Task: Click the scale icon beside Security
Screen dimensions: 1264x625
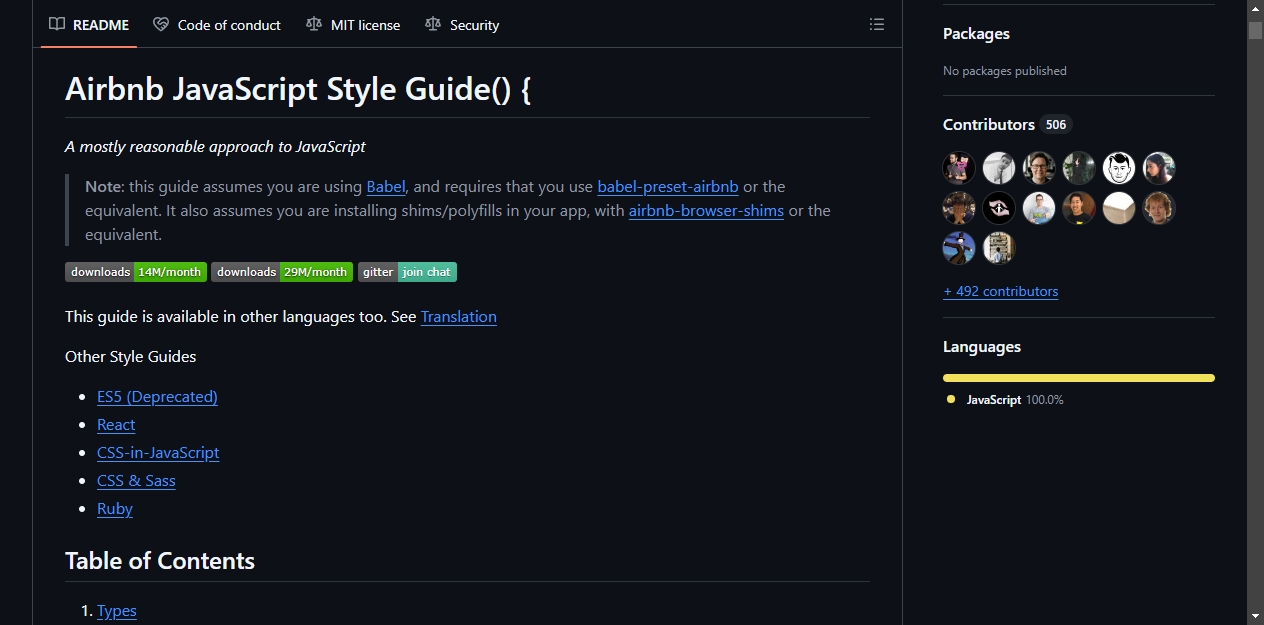Action: [433, 24]
